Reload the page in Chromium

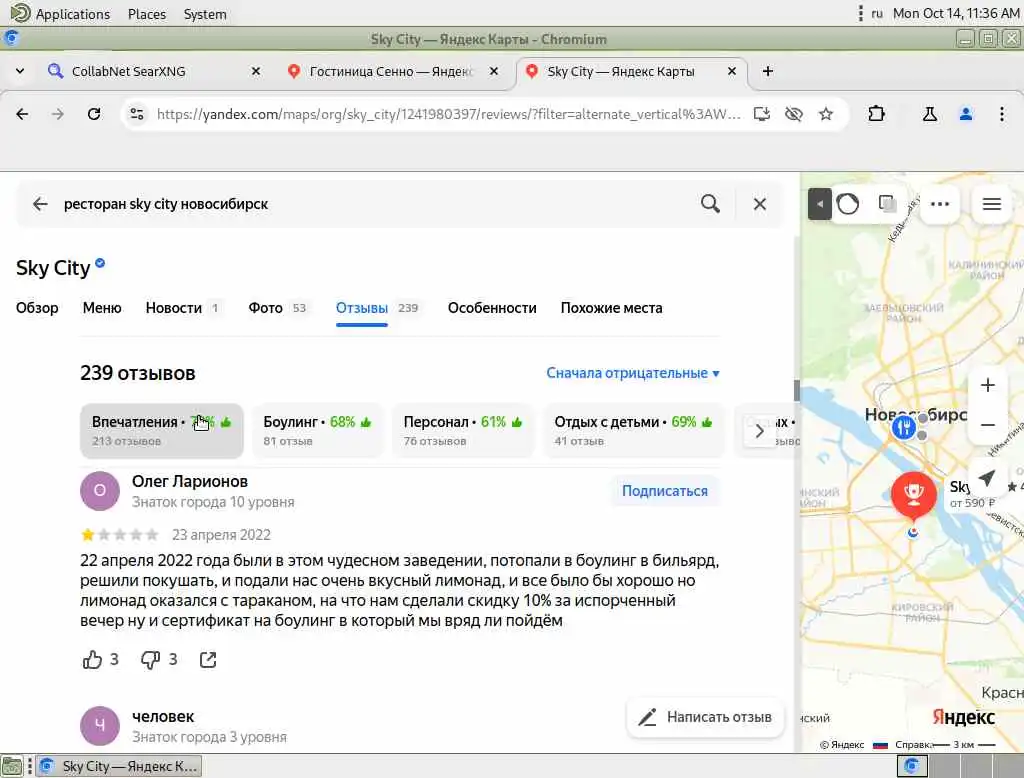pos(94,114)
